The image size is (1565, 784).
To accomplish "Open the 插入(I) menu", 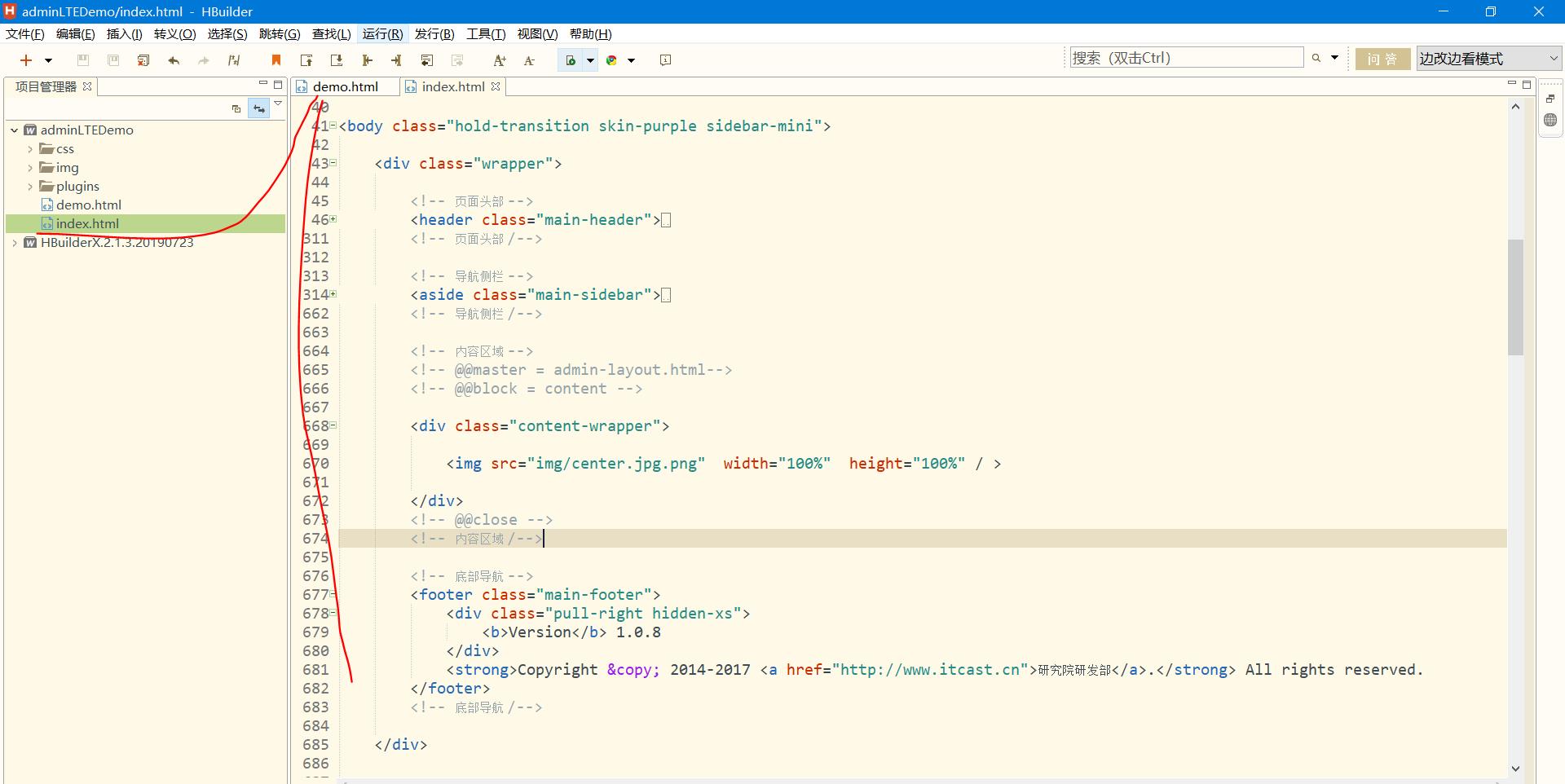I will tap(124, 33).
